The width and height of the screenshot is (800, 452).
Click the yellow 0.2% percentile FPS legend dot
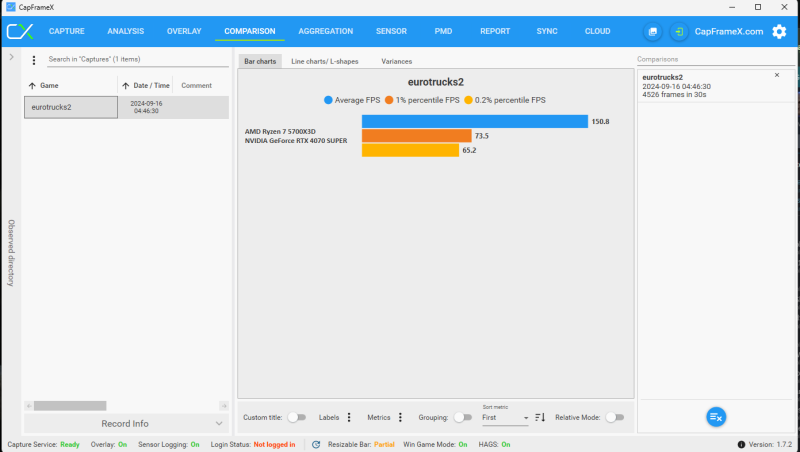click(468, 100)
